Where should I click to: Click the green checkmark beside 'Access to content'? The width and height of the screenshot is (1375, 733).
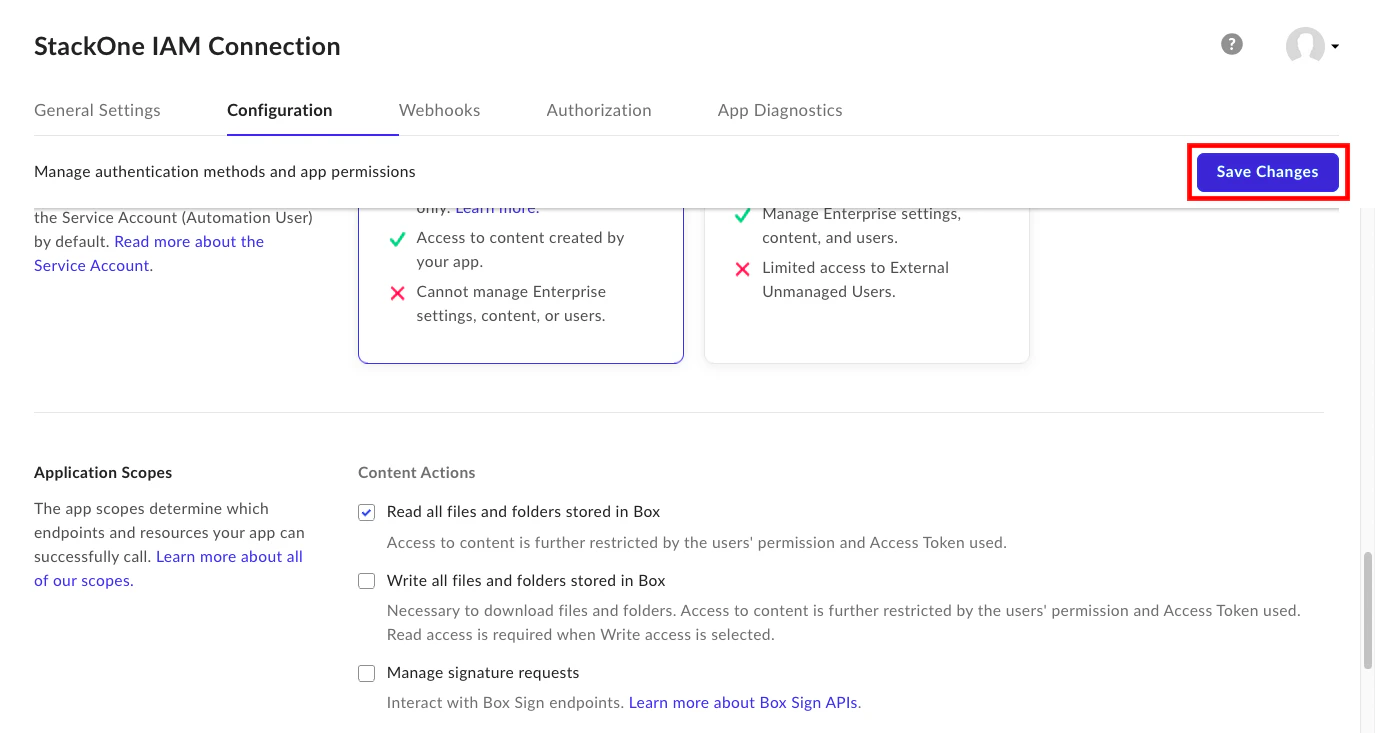click(x=397, y=239)
